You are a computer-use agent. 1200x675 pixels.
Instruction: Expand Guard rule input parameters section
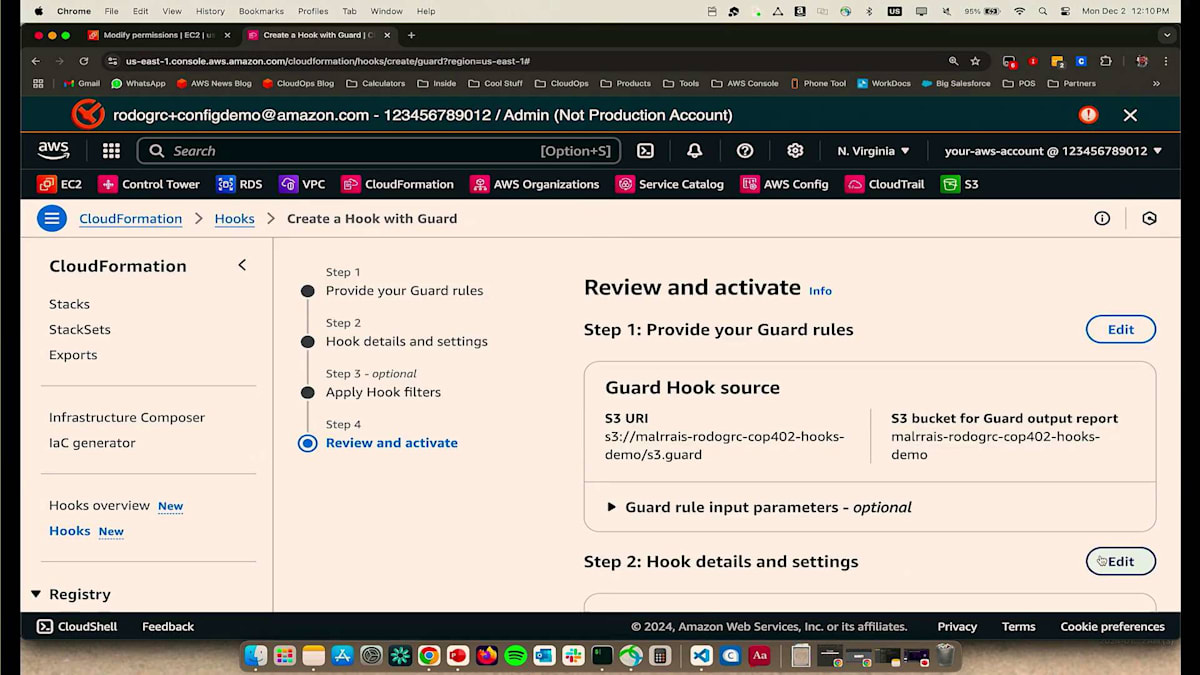760,507
